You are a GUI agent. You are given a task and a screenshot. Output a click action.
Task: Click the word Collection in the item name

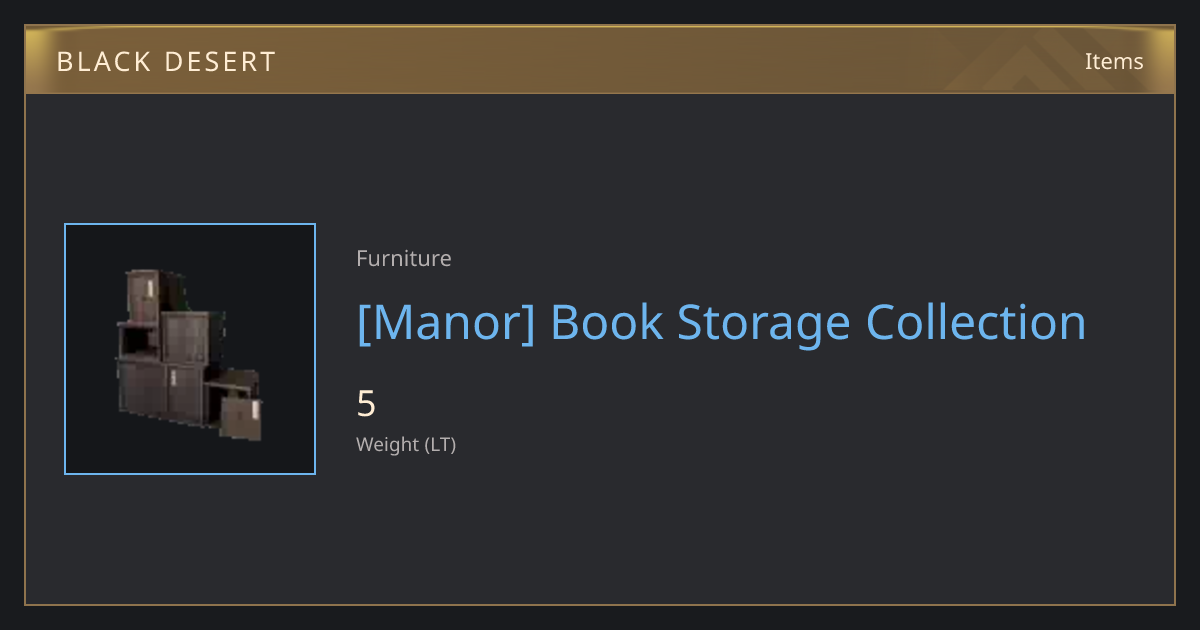(x=976, y=322)
